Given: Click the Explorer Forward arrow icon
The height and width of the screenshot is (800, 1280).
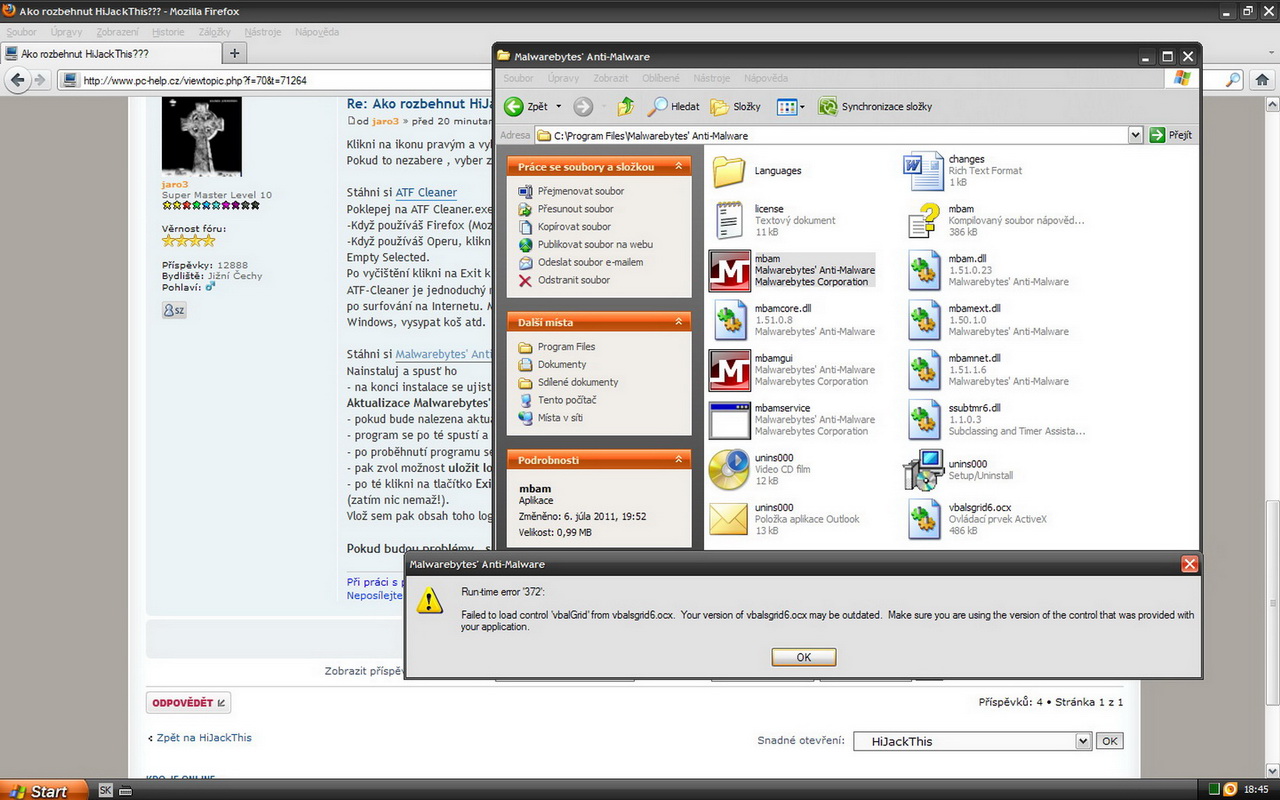Looking at the screenshot, I should tap(583, 106).
